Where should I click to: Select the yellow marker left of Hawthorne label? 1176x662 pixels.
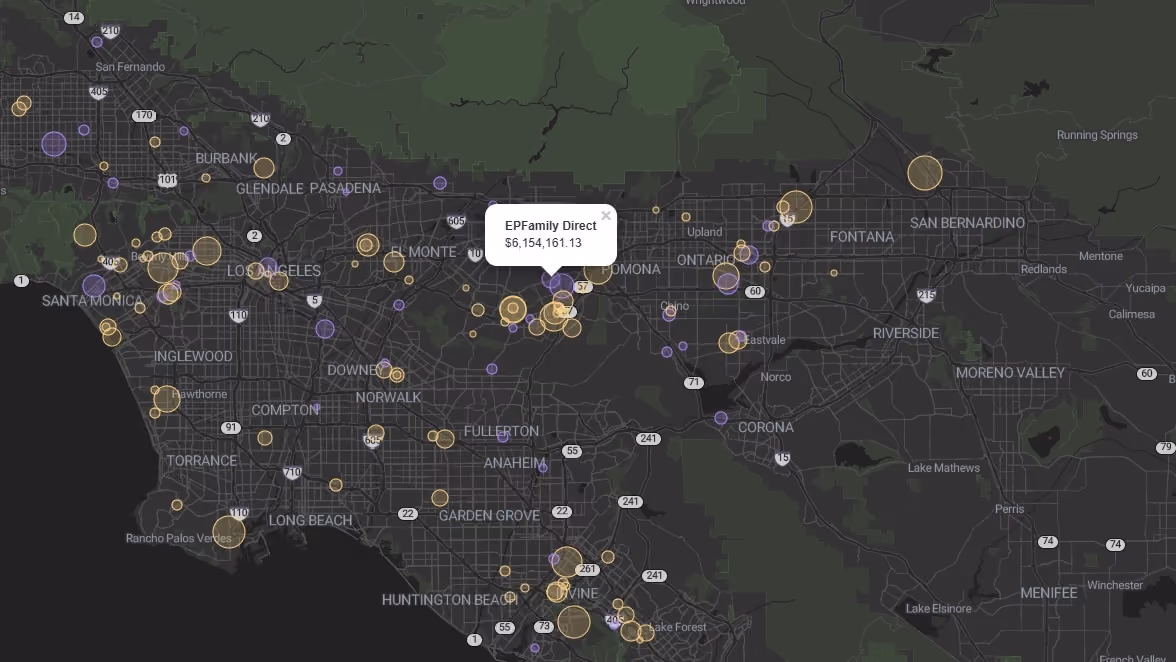coord(166,399)
